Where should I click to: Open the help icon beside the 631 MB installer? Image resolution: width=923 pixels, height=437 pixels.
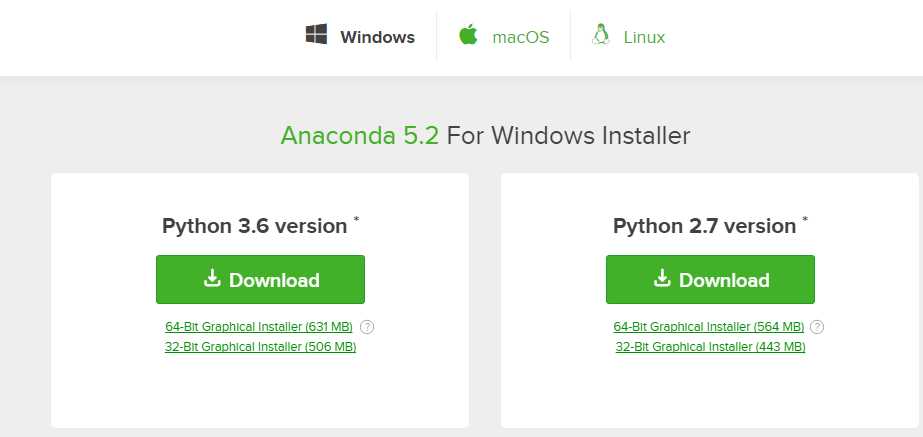coord(367,327)
